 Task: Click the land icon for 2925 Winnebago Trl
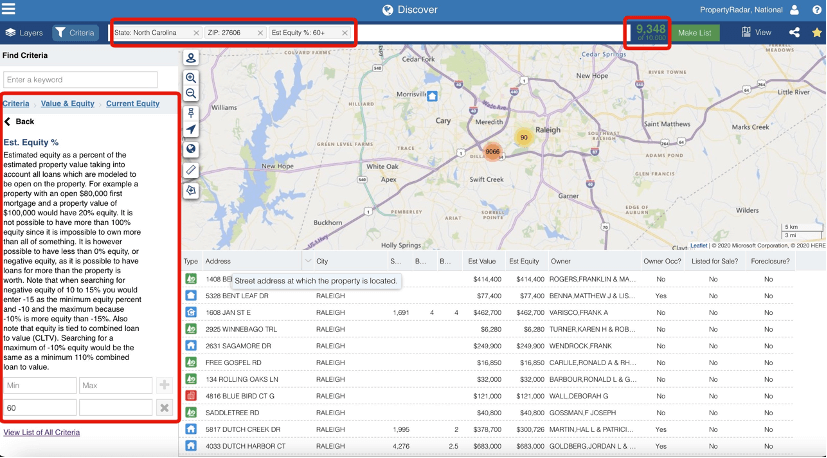point(191,329)
